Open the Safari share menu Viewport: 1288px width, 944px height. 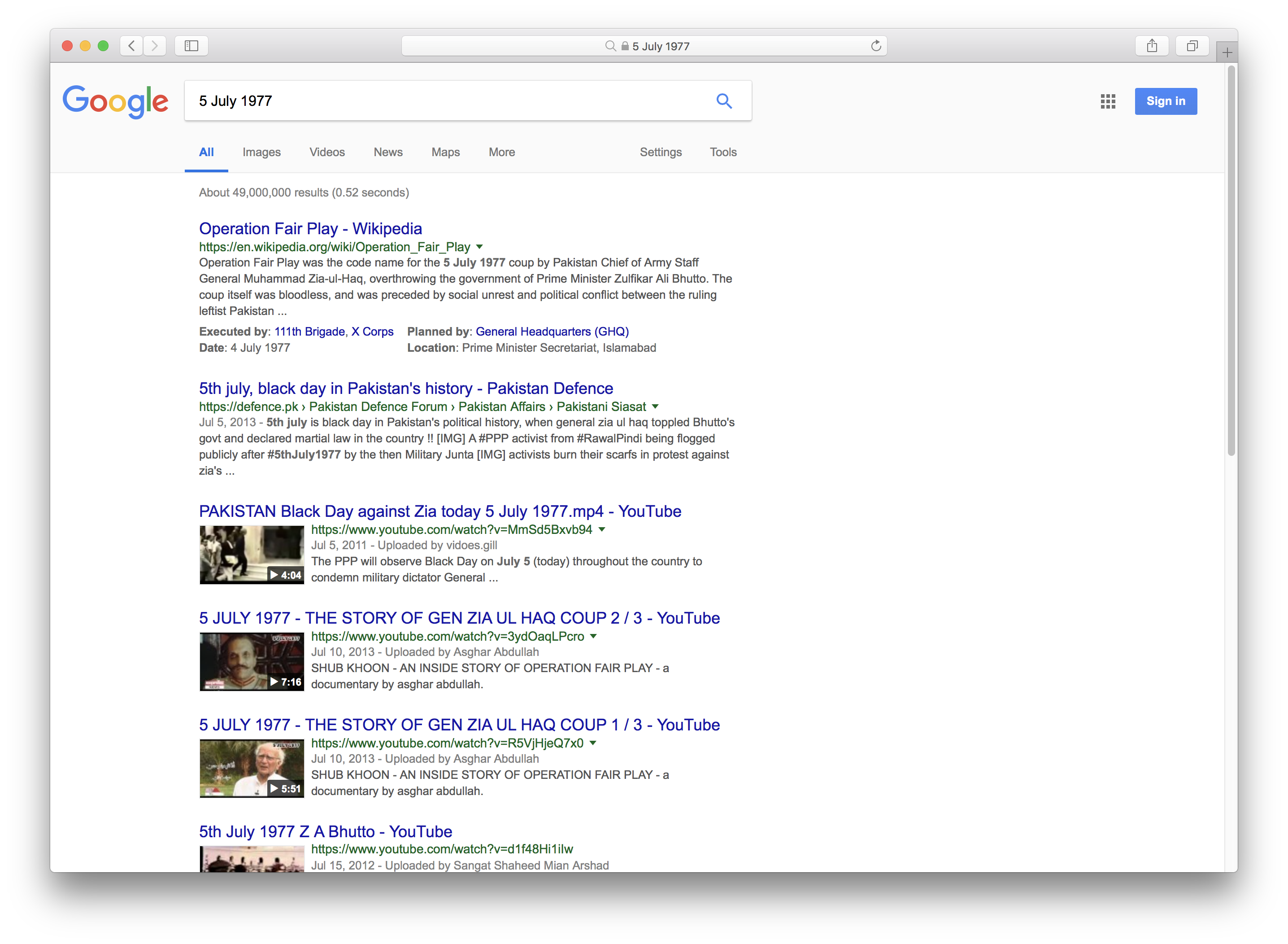tap(1152, 46)
